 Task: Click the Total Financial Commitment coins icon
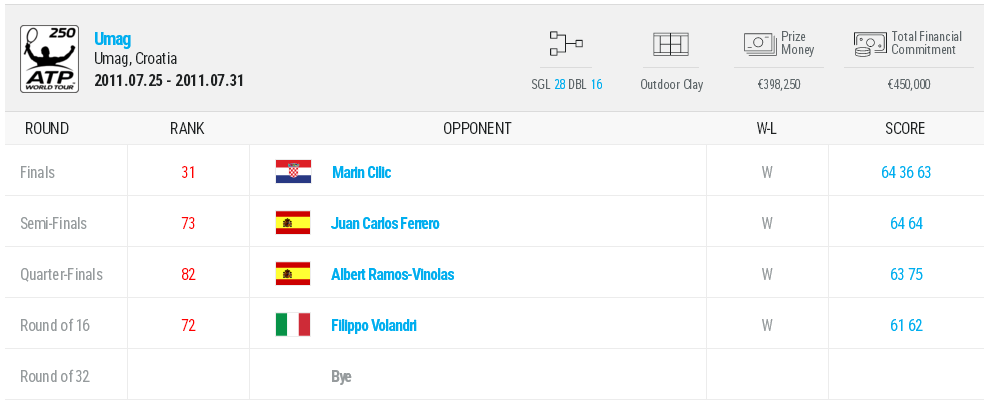pos(870,43)
